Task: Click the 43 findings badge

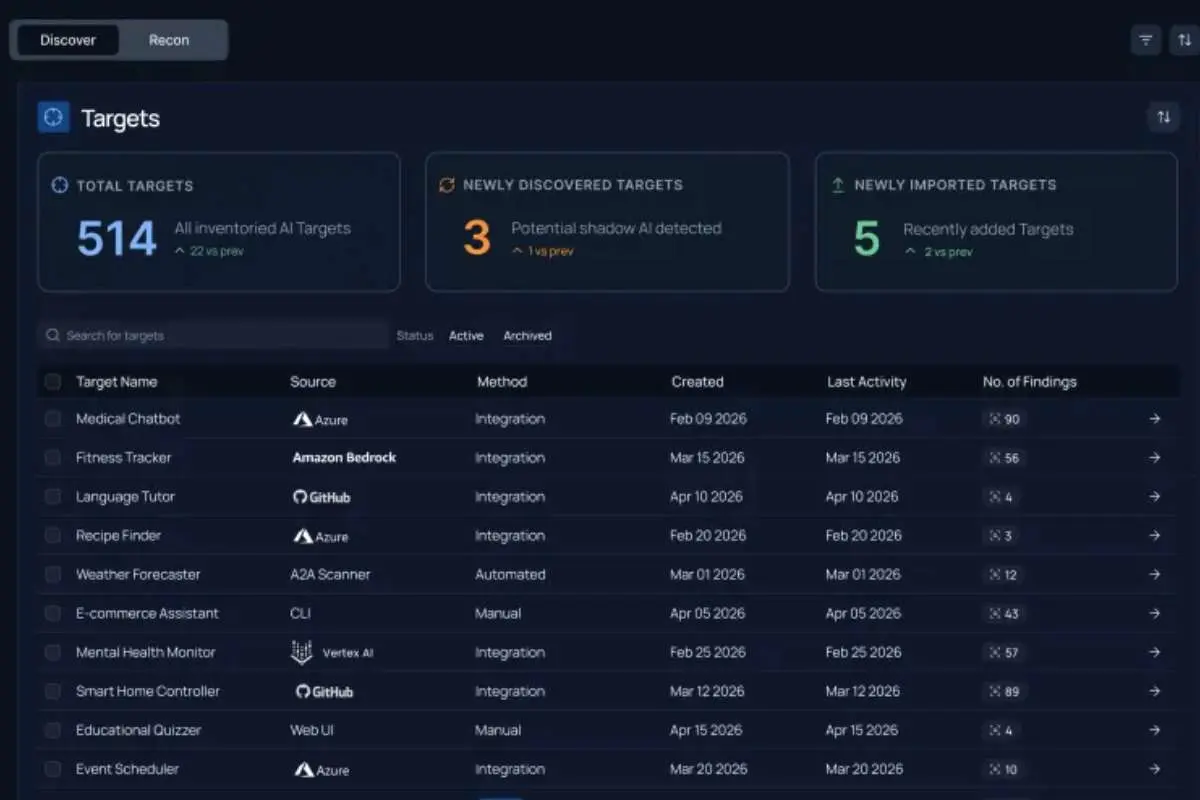Action: coord(1004,614)
